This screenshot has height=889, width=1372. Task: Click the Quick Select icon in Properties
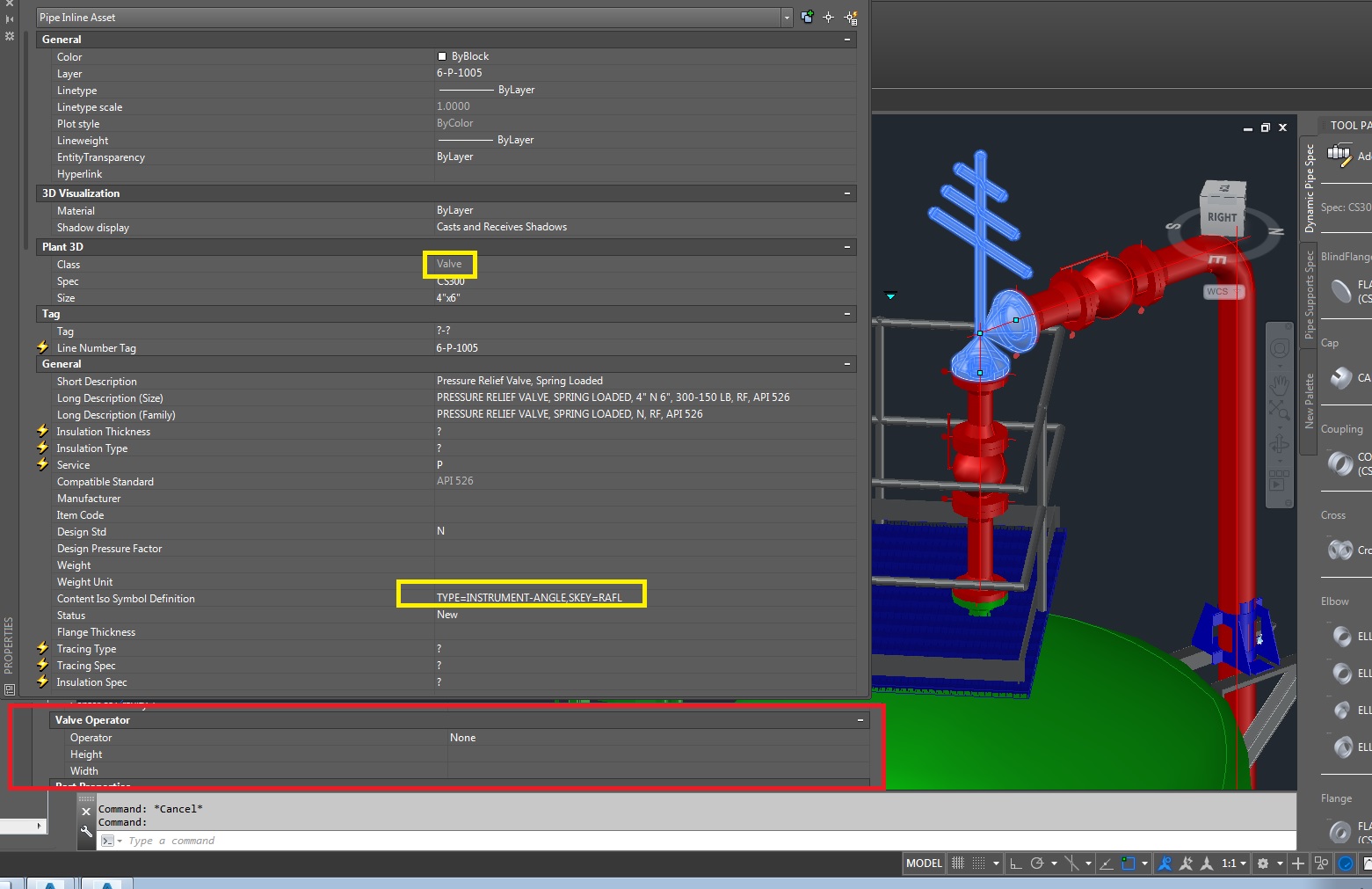(x=850, y=18)
